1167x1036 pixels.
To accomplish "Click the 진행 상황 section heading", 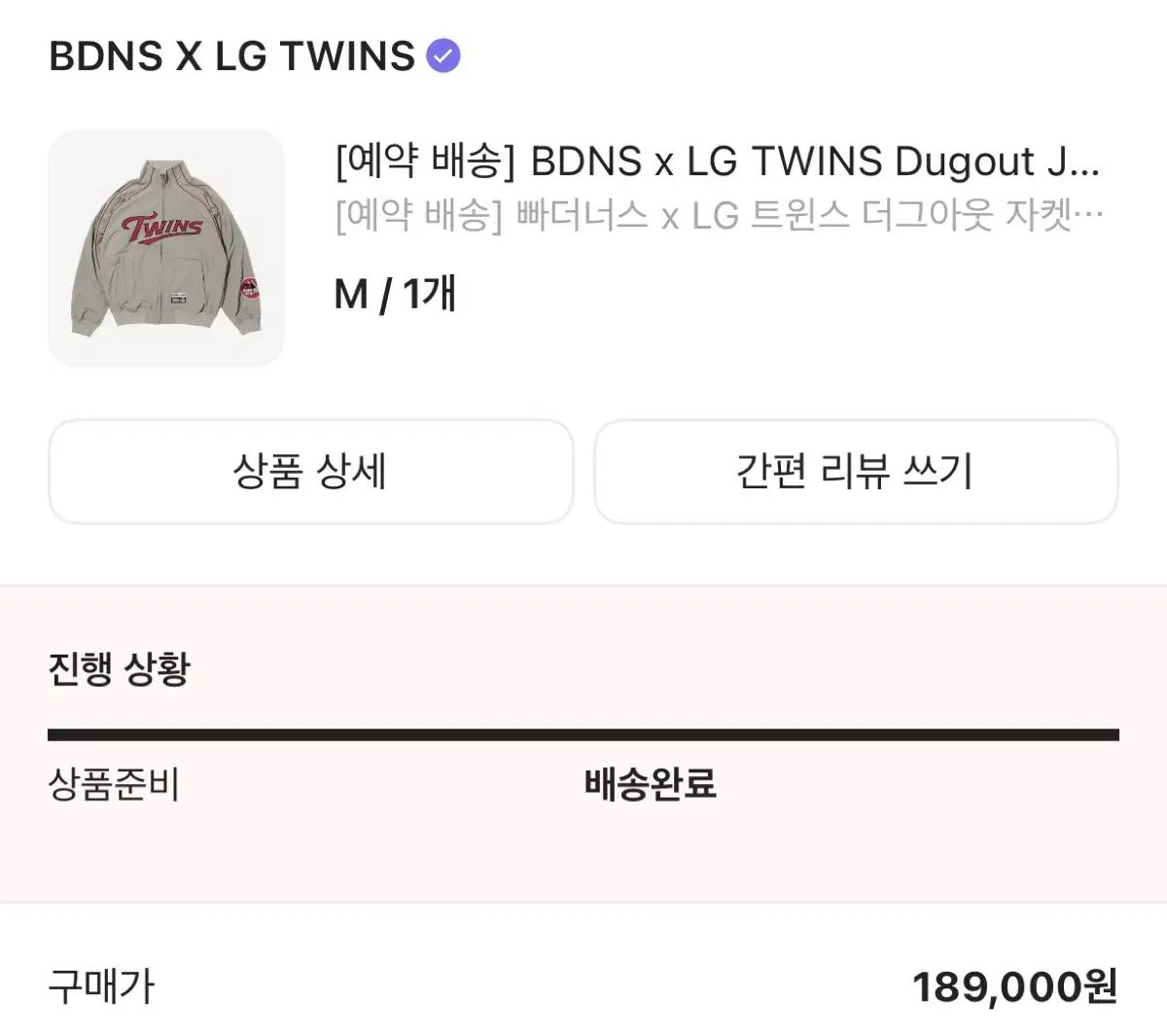I will (119, 669).
